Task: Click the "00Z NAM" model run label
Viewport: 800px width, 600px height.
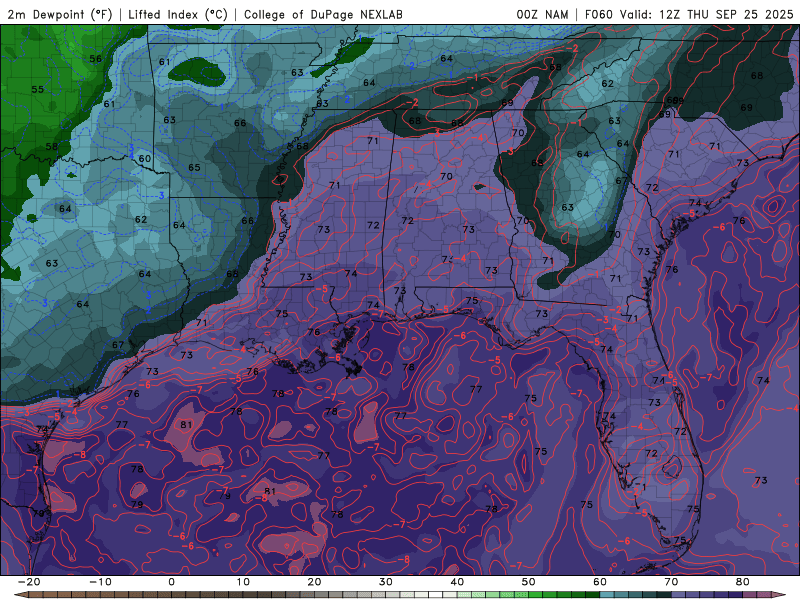Action: pyautogui.click(x=542, y=14)
